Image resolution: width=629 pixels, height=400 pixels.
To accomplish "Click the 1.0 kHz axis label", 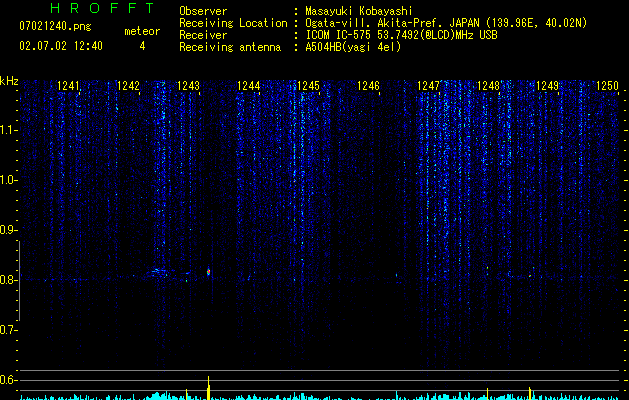I will tap(9, 180).
